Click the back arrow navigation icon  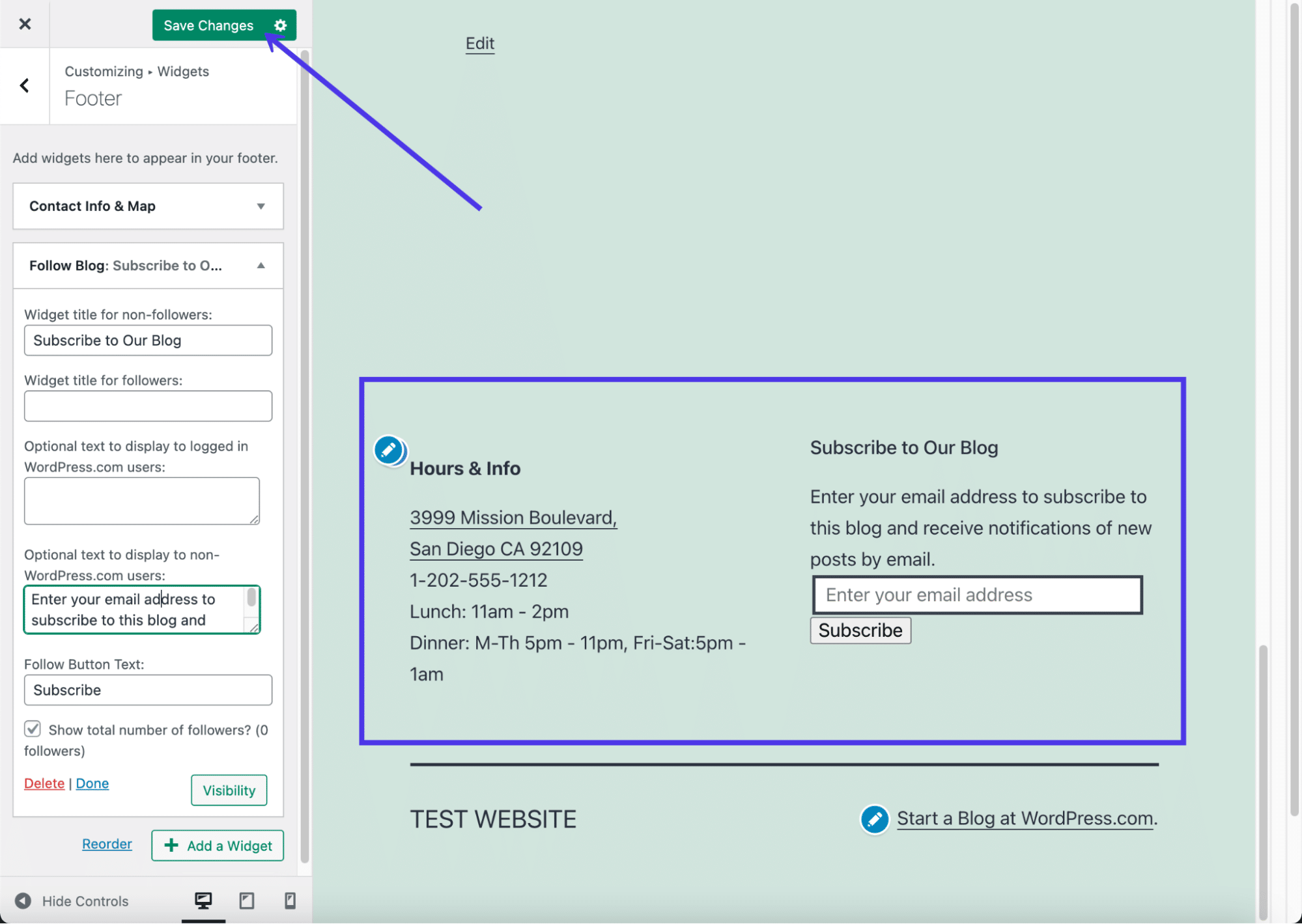pyautogui.click(x=24, y=85)
